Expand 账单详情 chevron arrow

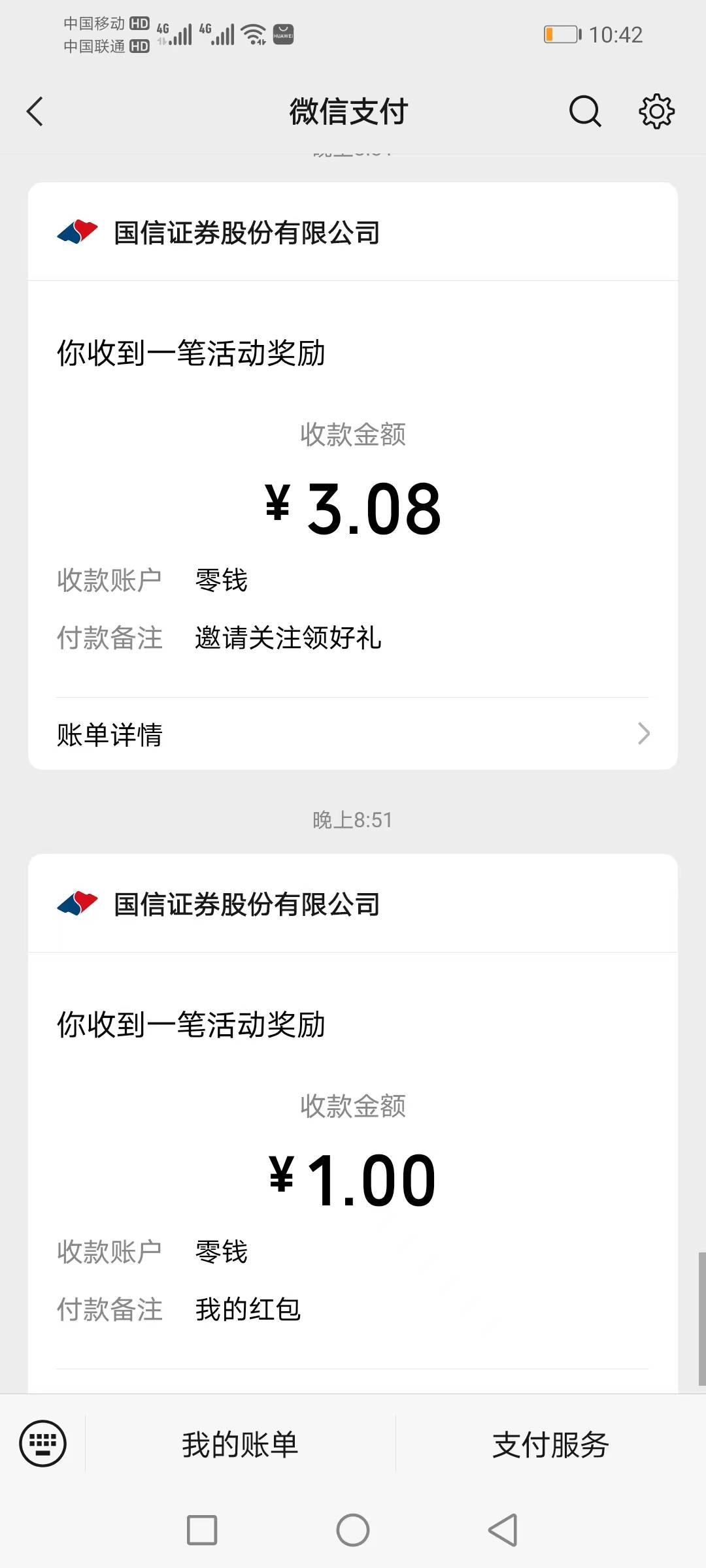pos(643,734)
